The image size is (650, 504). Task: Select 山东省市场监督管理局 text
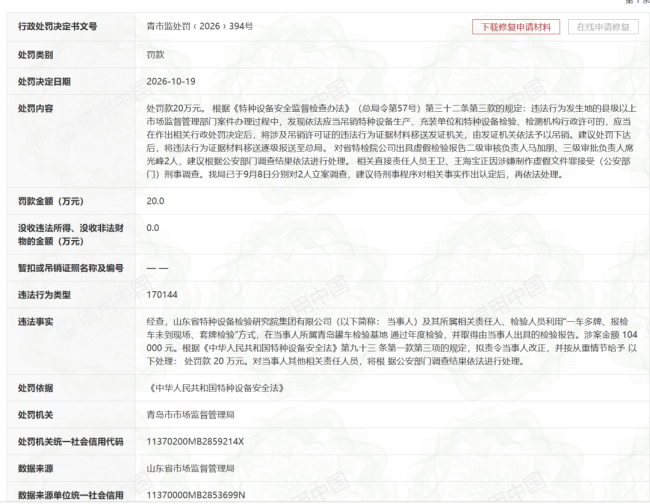190,469
